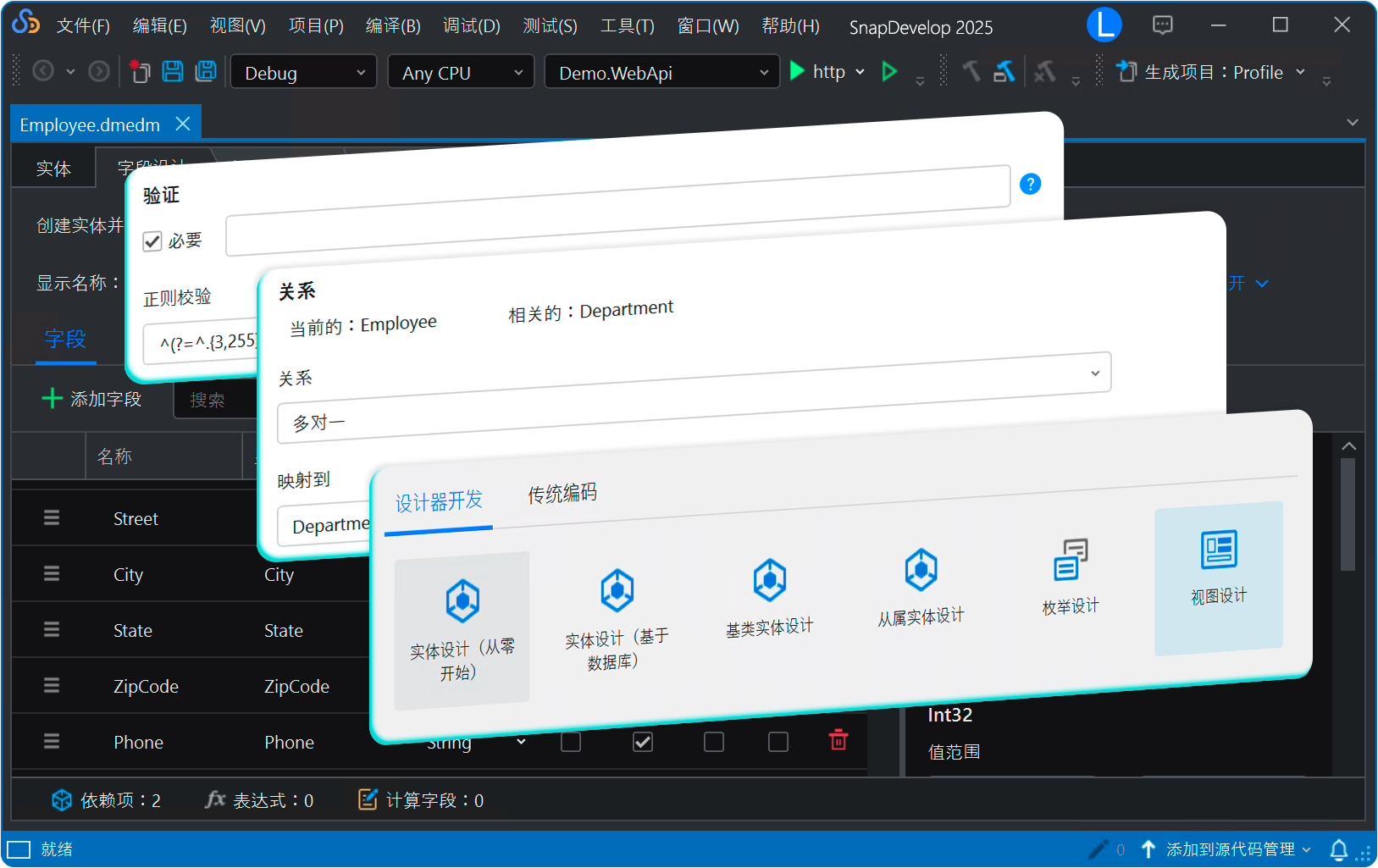Viewport: 1378px width, 868px height.
Task: Click 添加字段 to add a field
Action: coord(93,398)
